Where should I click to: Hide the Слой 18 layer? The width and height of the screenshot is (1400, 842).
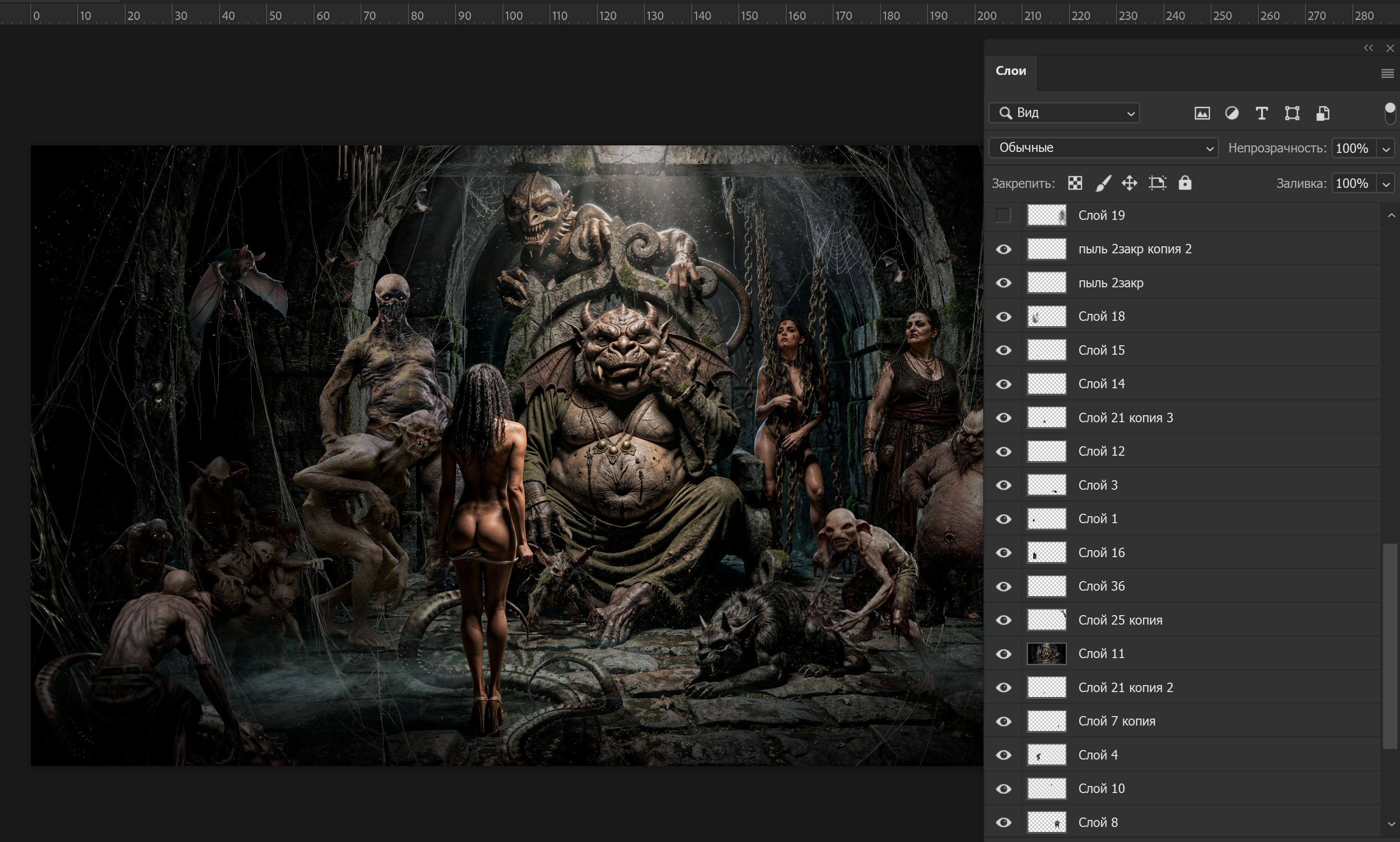(1003, 317)
